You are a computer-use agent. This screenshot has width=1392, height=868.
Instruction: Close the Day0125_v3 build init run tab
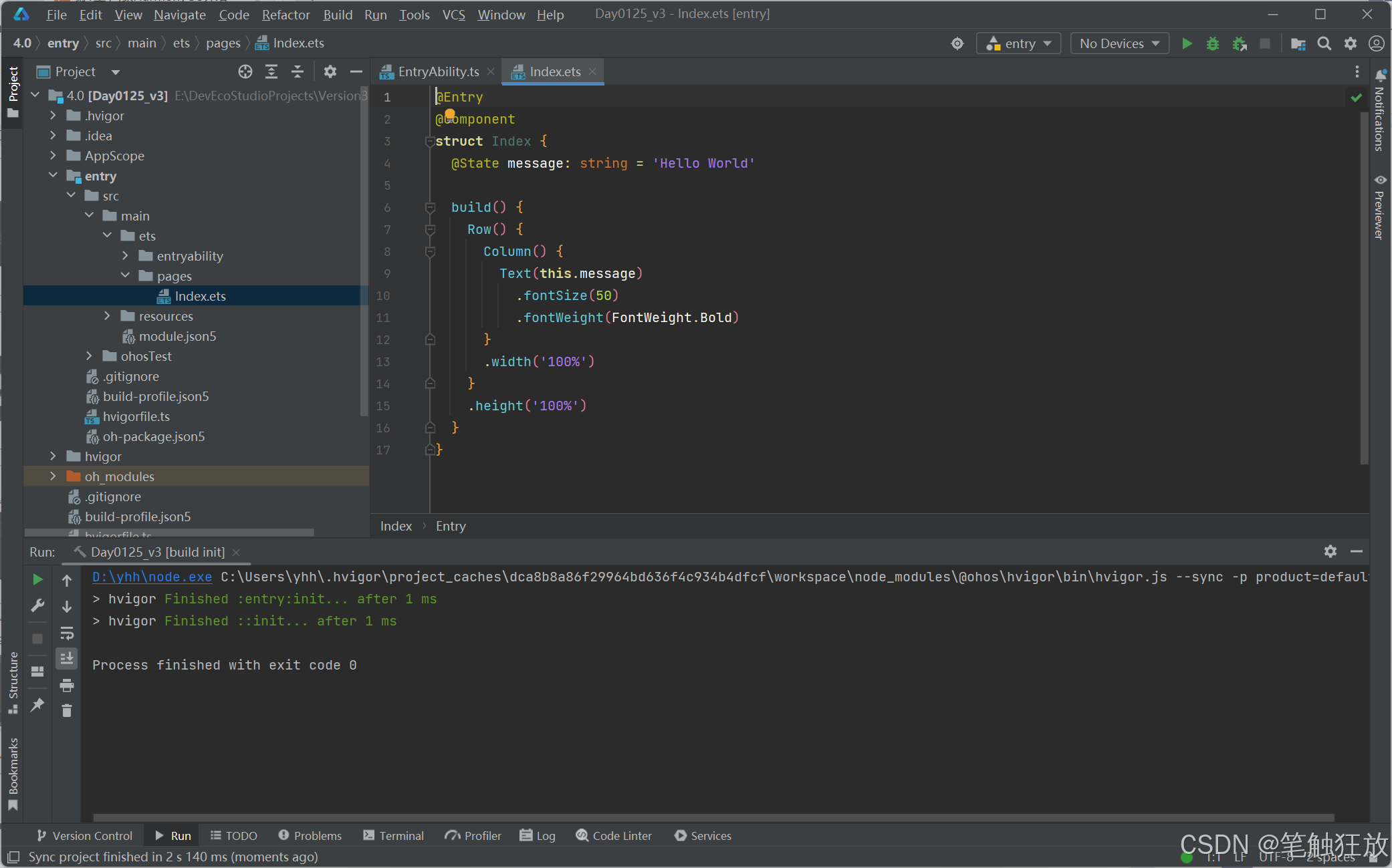[236, 552]
